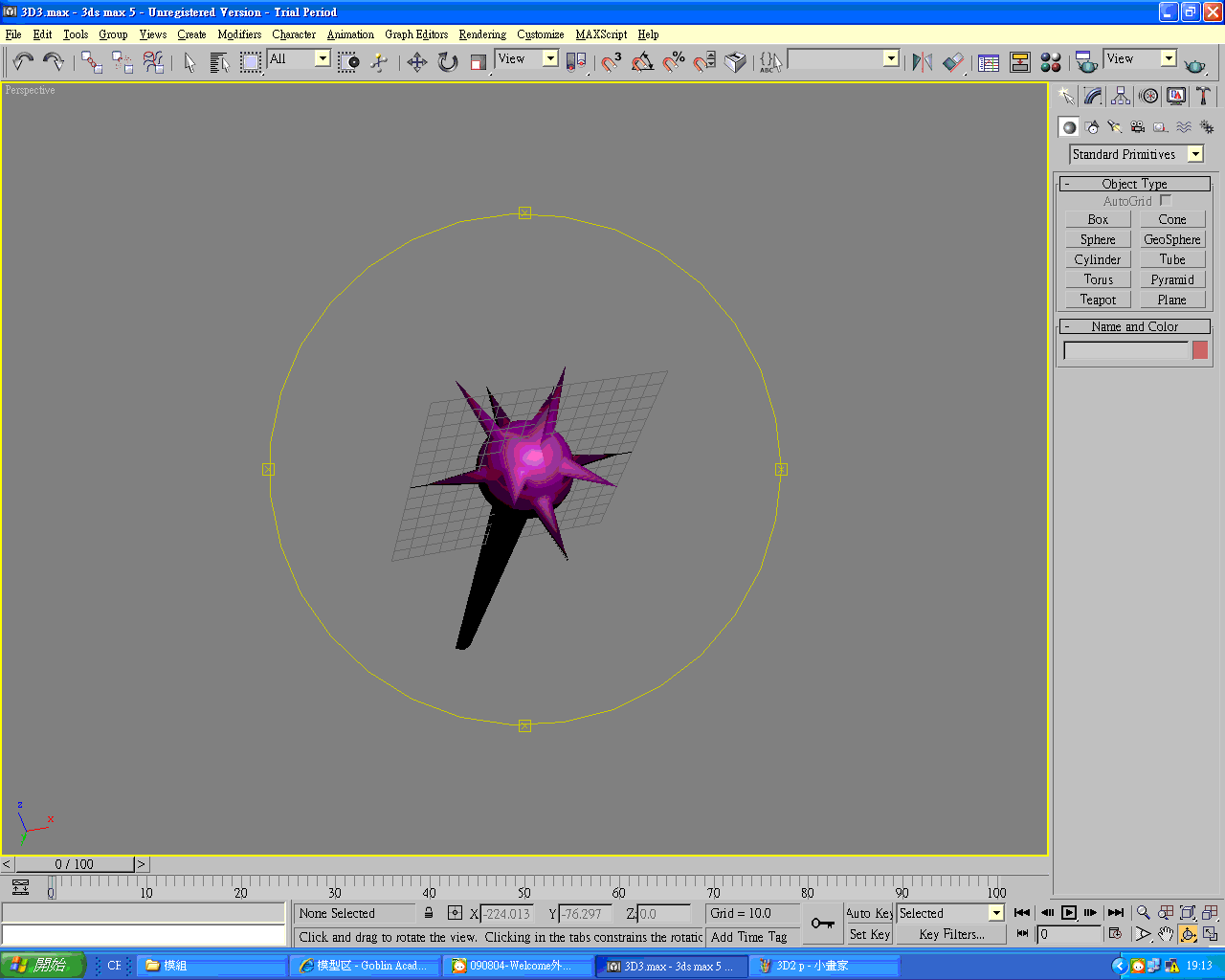Click the Undo arrow in the main toolbar
The height and width of the screenshot is (980, 1225).
click(x=23, y=62)
